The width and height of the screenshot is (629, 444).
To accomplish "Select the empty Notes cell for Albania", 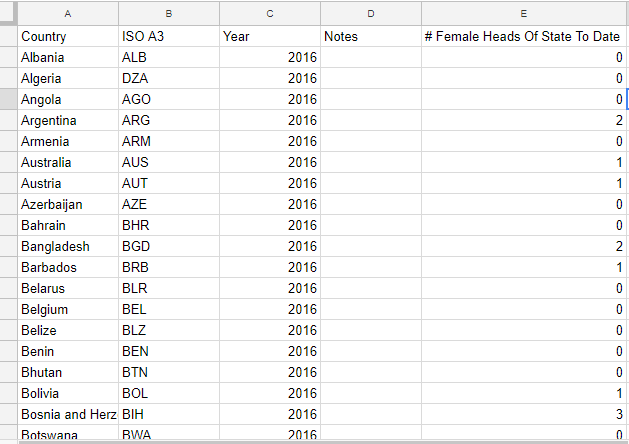I will click(x=371, y=57).
